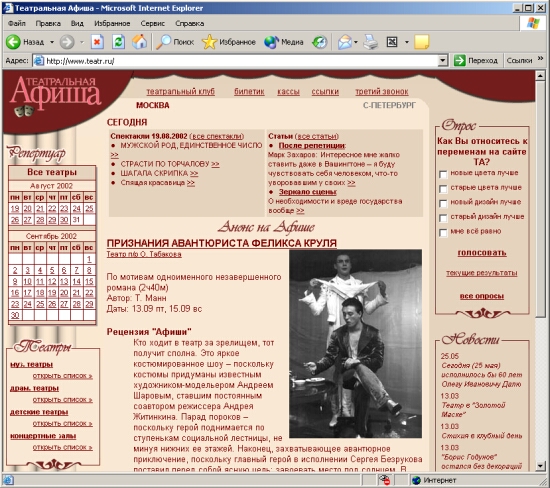Click the page icon in address bar

39,61
